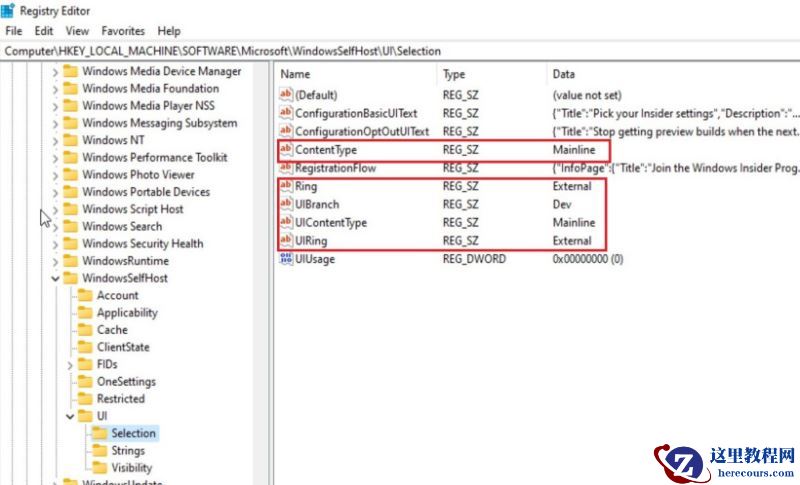
Task: Click the UIRing string value icon
Action: [286, 240]
